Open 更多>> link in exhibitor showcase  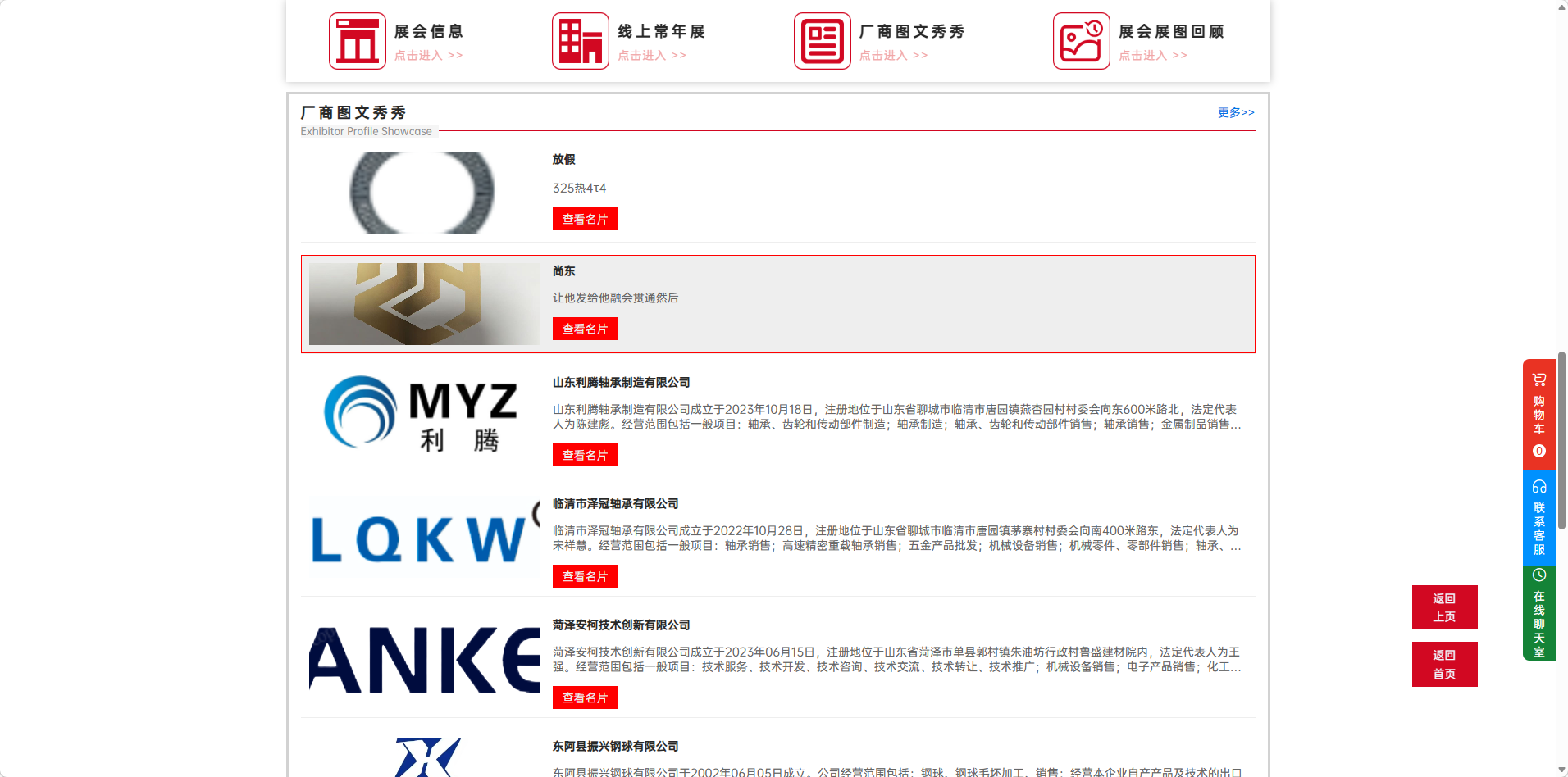pyautogui.click(x=1235, y=112)
